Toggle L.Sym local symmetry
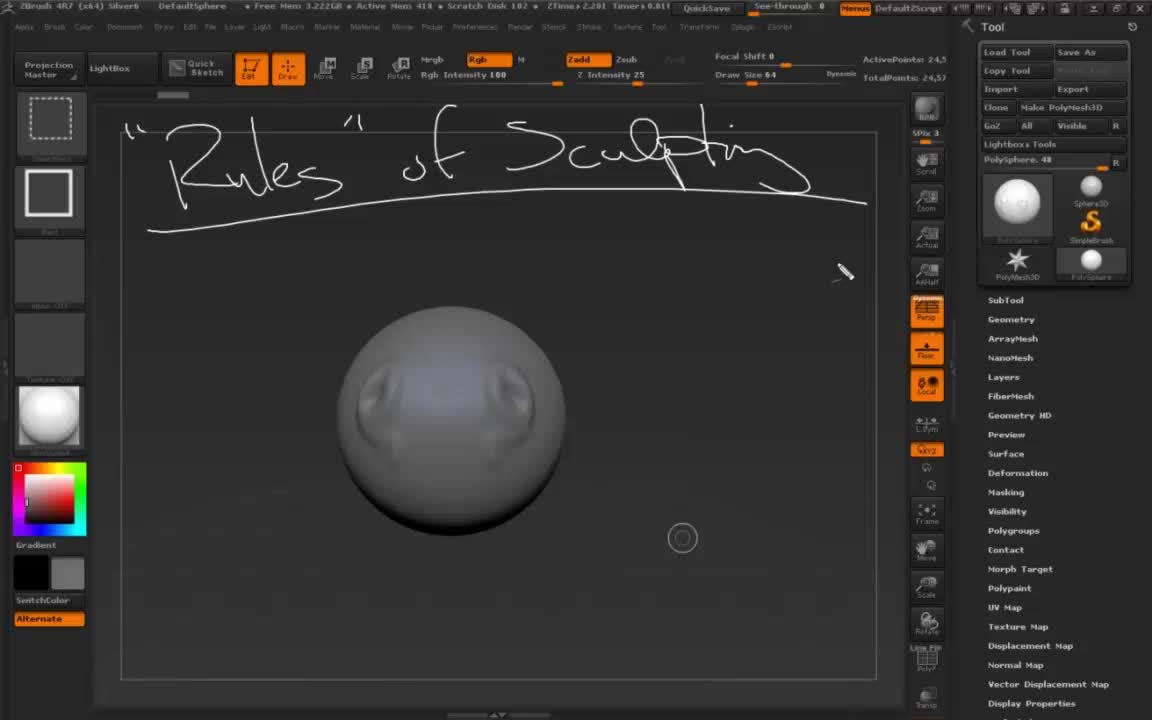 point(926,424)
